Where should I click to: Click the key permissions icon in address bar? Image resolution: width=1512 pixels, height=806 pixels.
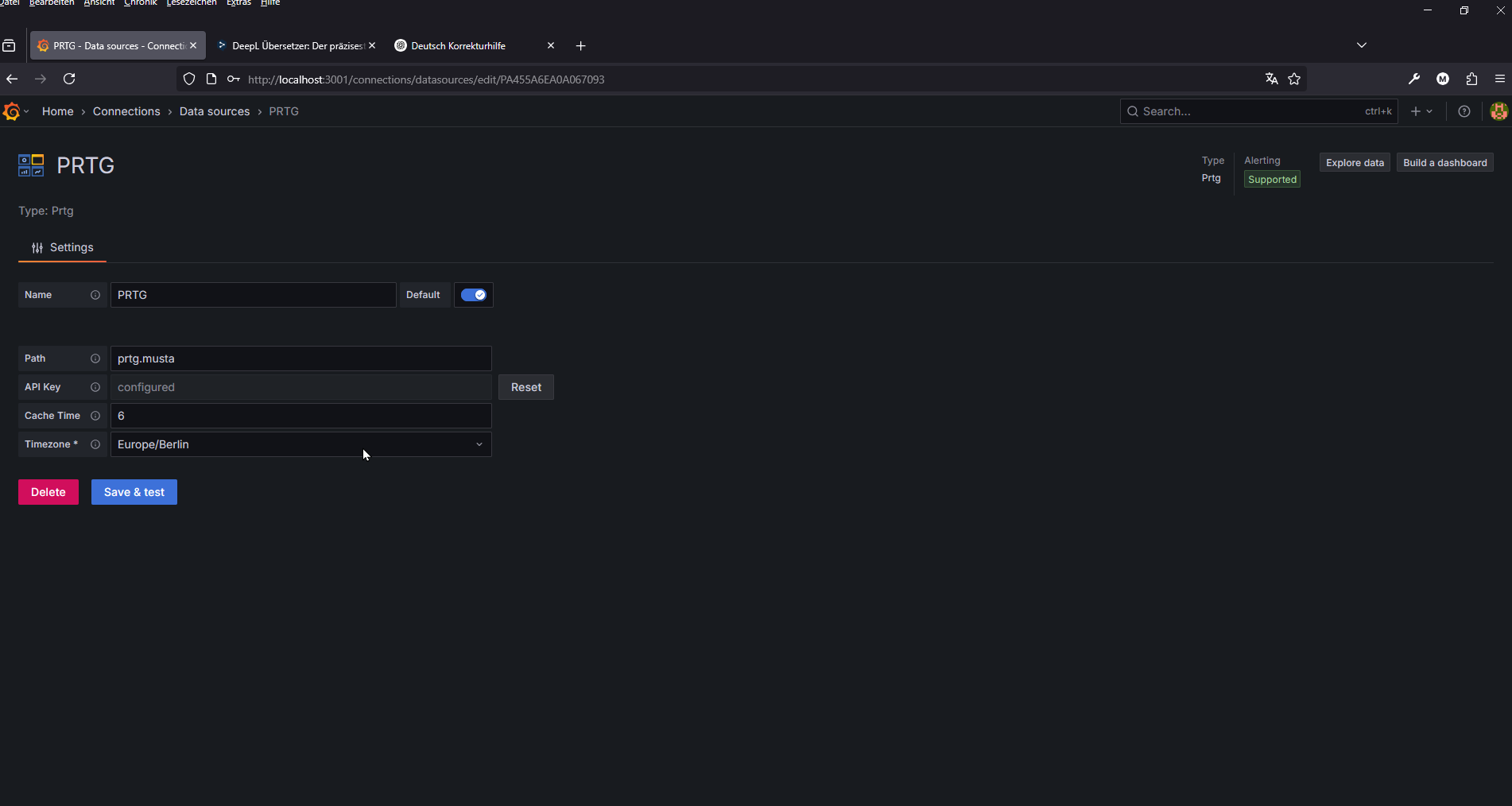pyautogui.click(x=234, y=79)
